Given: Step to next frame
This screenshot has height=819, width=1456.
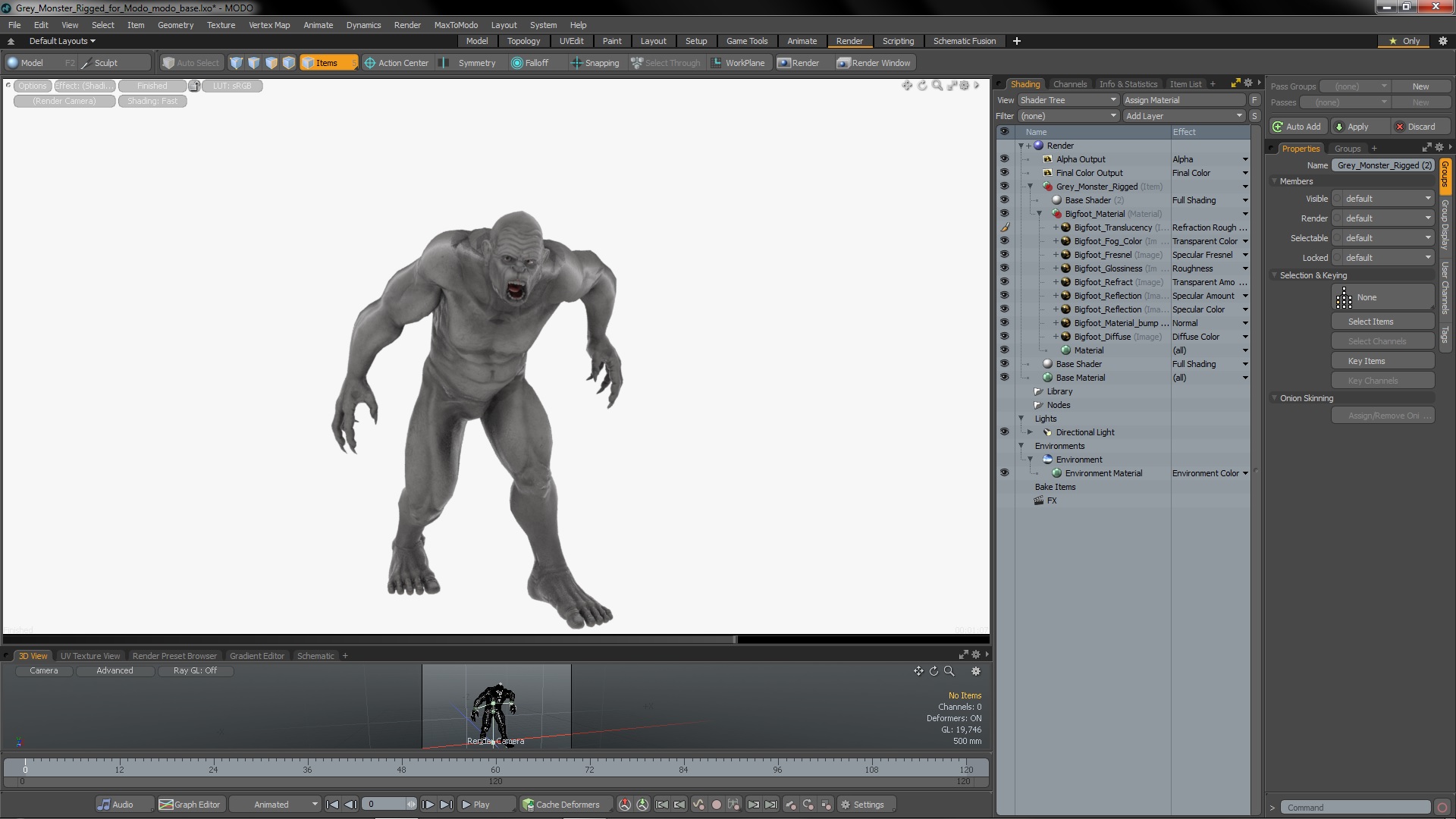Looking at the screenshot, I should pyautogui.click(x=428, y=805).
